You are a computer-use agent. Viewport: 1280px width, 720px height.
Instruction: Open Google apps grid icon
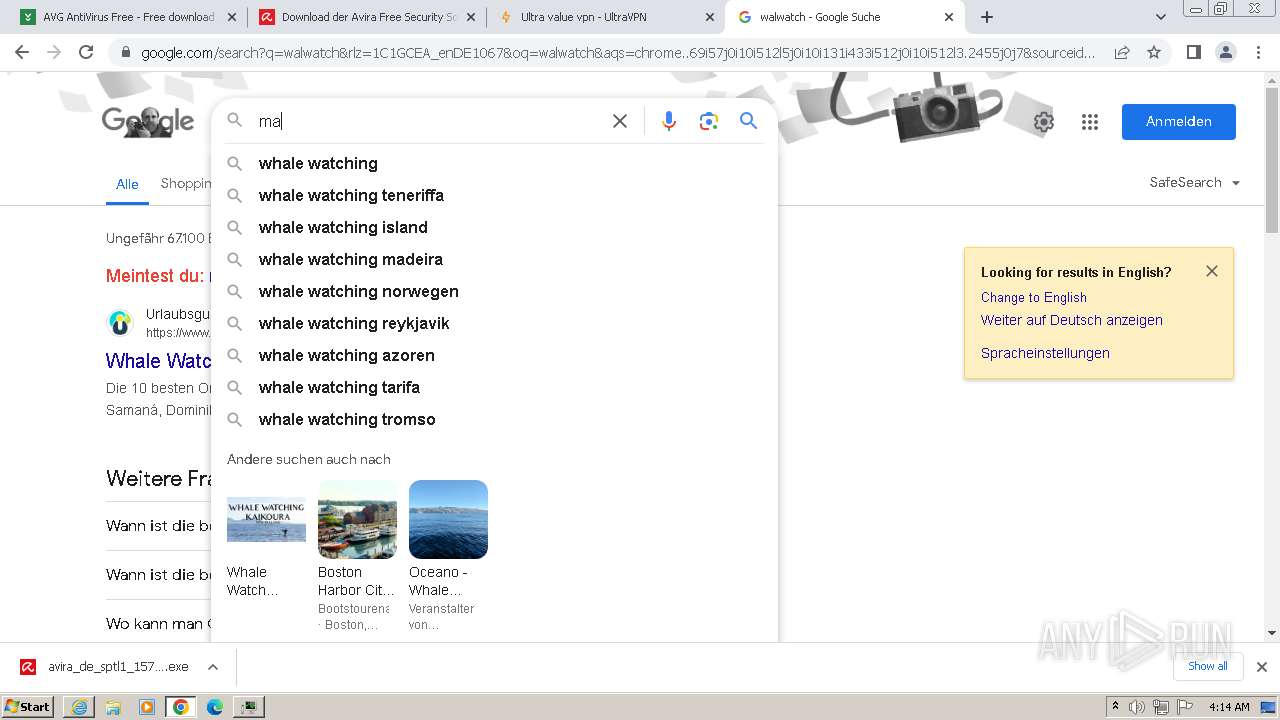pos(1090,122)
